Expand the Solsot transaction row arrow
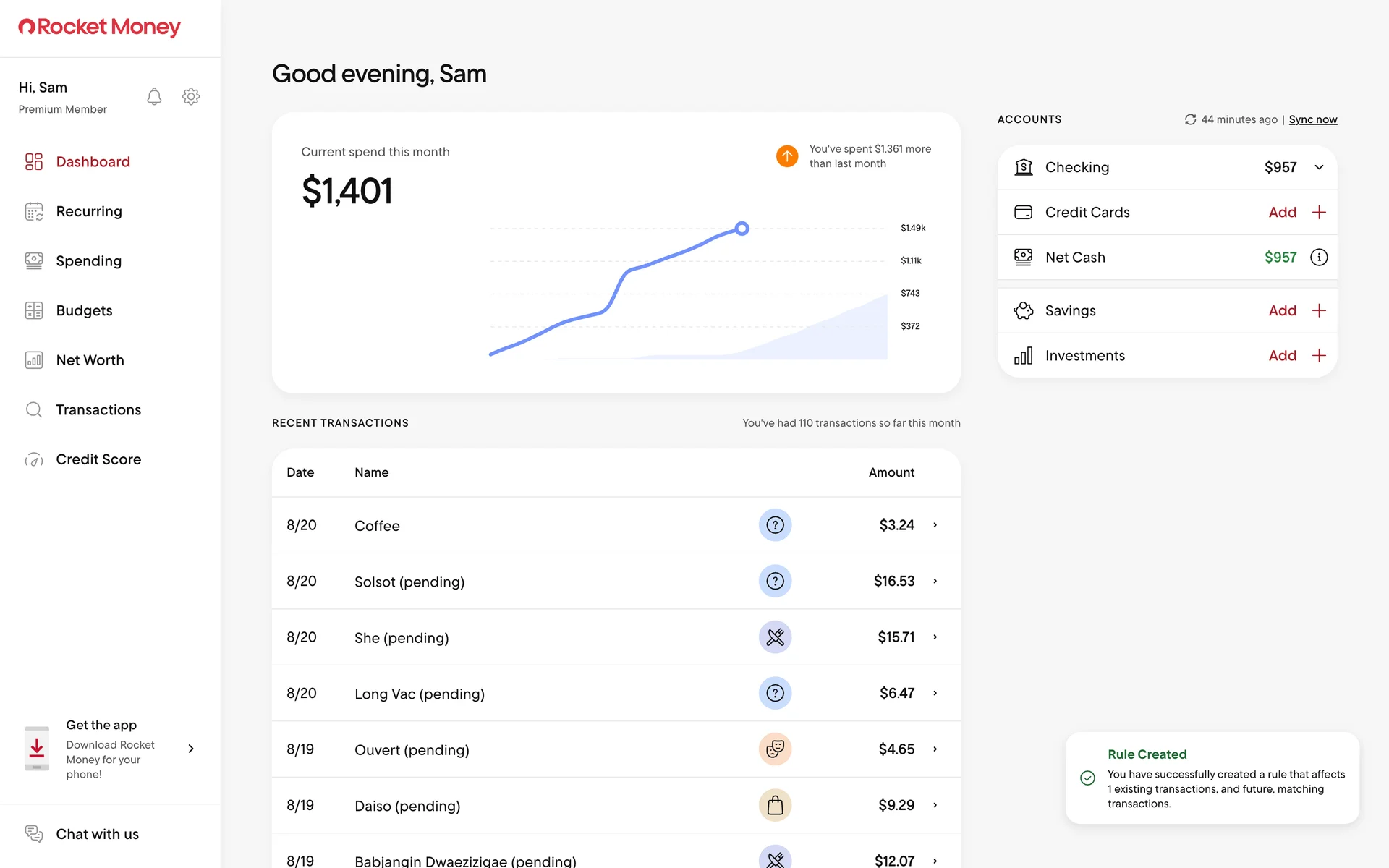The image size is (1389, 868). (935, 581)
